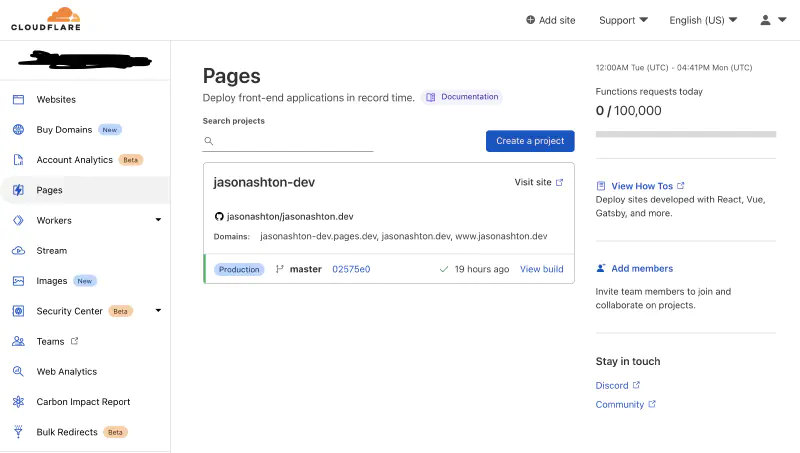Screen dimensions: 800x453
Task: Click the green build success checkmark
Action: point(444,269)
